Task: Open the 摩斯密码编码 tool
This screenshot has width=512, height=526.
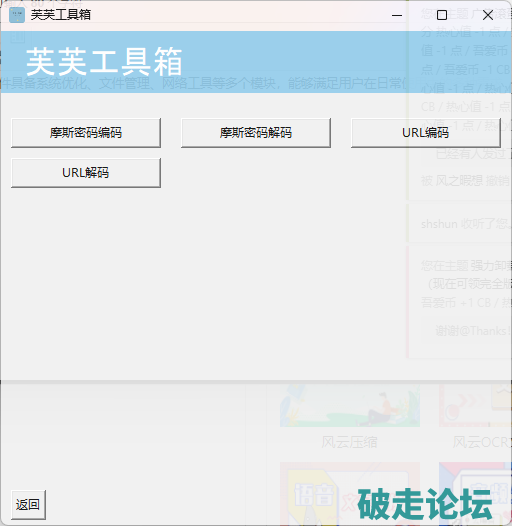Action: pos(86,133)
